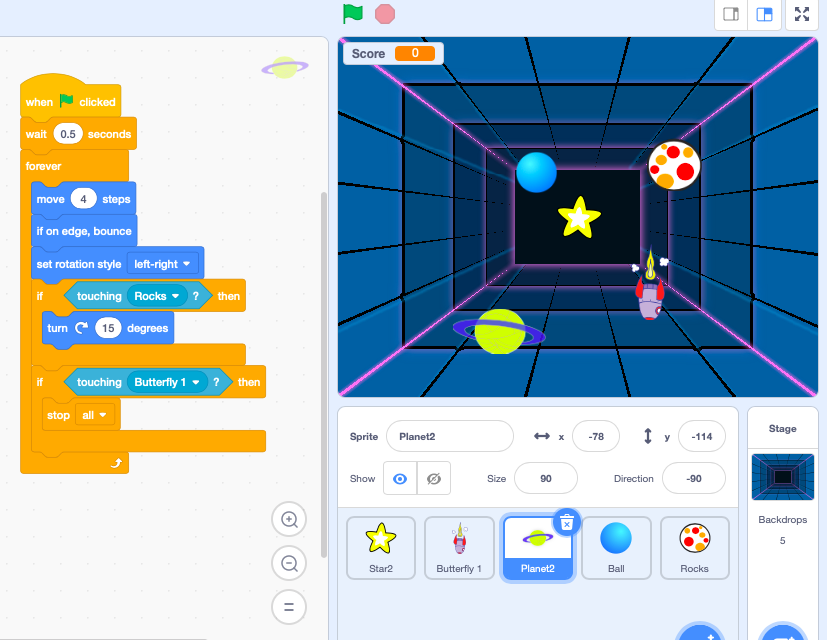Show the Planet2 sprite with eye toggle
Screen dimensions: 827x640
click(399, 478)
